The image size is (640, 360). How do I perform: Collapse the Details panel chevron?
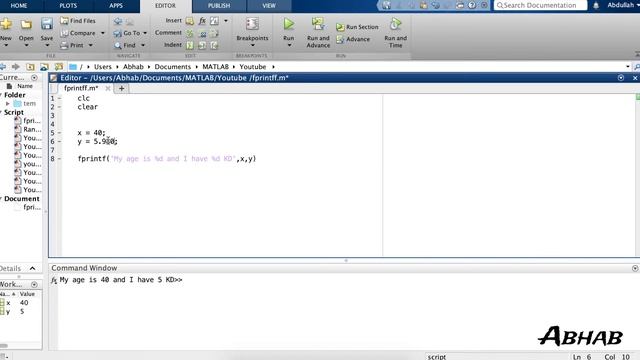33,268
